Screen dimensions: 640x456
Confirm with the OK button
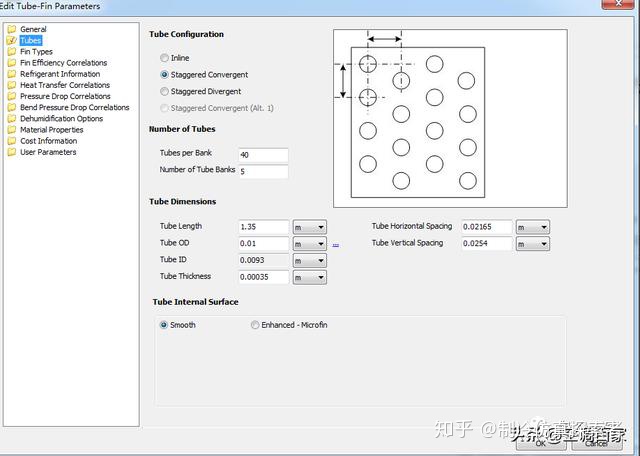click(x=541, y=443)
